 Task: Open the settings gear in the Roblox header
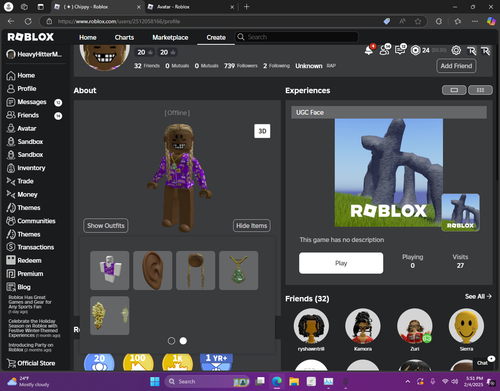click(x=456, y=50)
